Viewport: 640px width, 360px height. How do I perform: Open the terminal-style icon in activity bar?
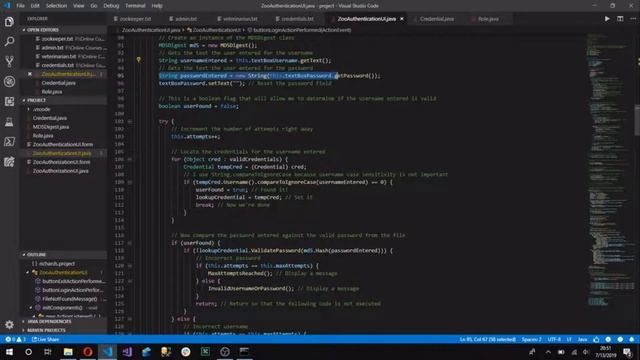click(x=9, y=142)
